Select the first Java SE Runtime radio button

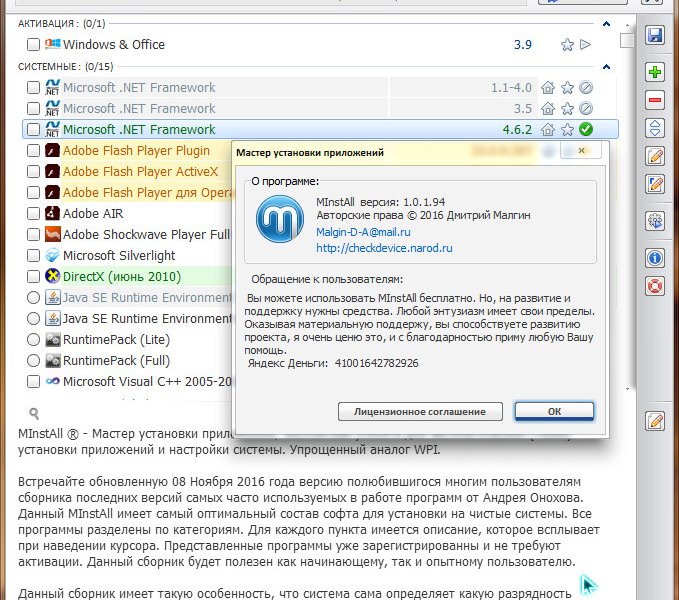(x=33, y=297)
